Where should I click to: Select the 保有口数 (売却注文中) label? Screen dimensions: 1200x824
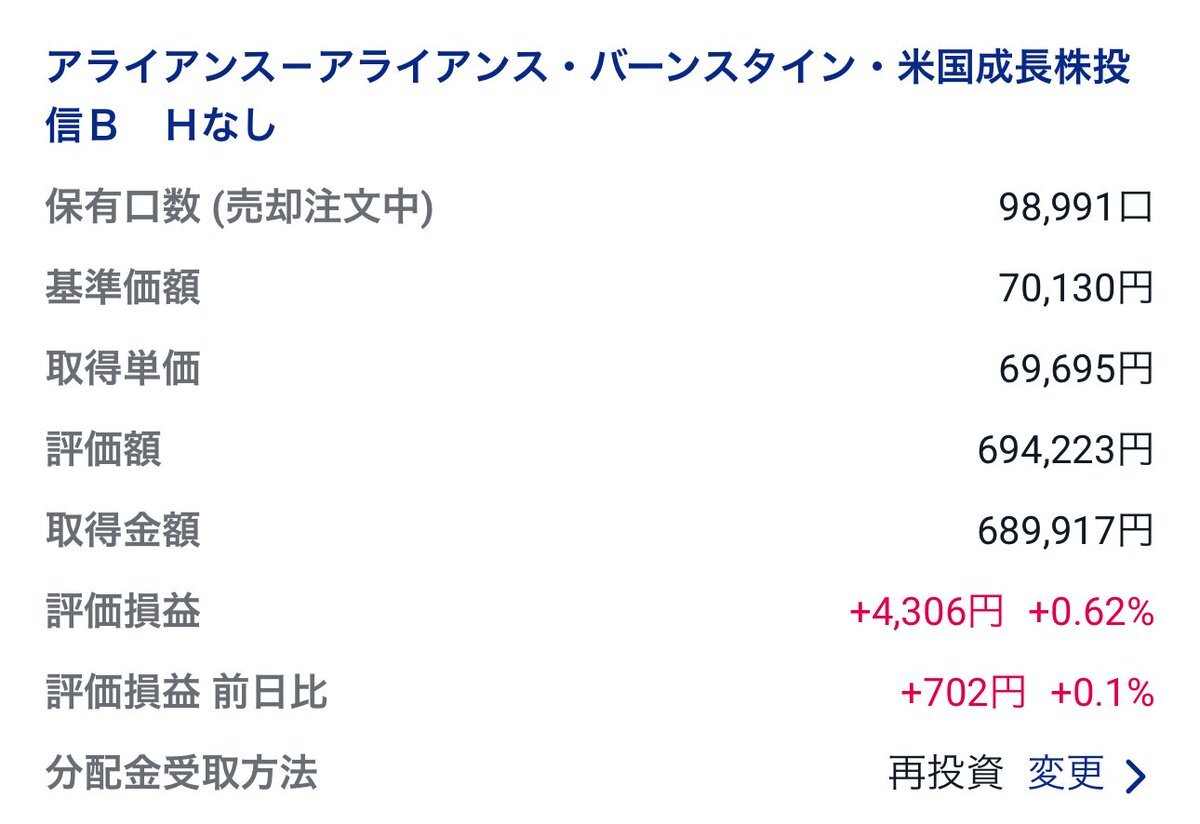click(239, 207)
